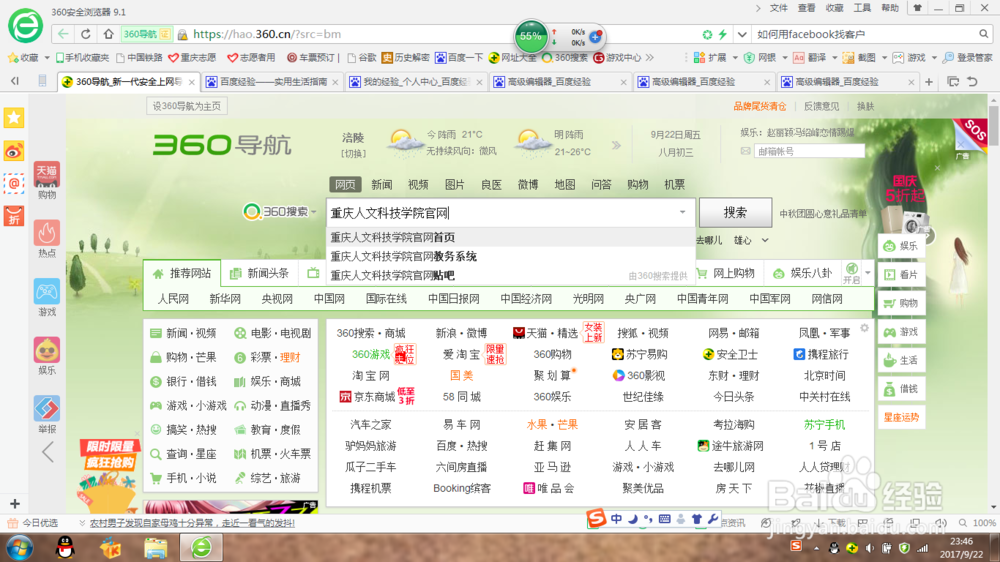This screenshot has width=1000, height=562.
Task: Open the favorites star in left sidebar
Action: [x=14, y=118]
